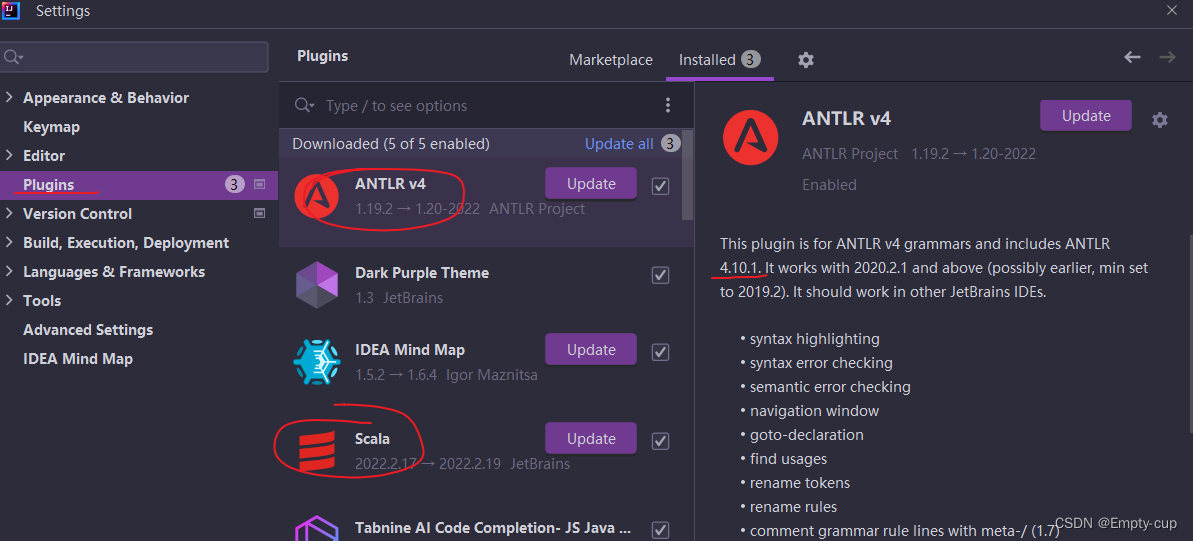Select the Tabnine AI Code Completion plugin icon
Screen dimensions: 1193x541
(317, 527)
